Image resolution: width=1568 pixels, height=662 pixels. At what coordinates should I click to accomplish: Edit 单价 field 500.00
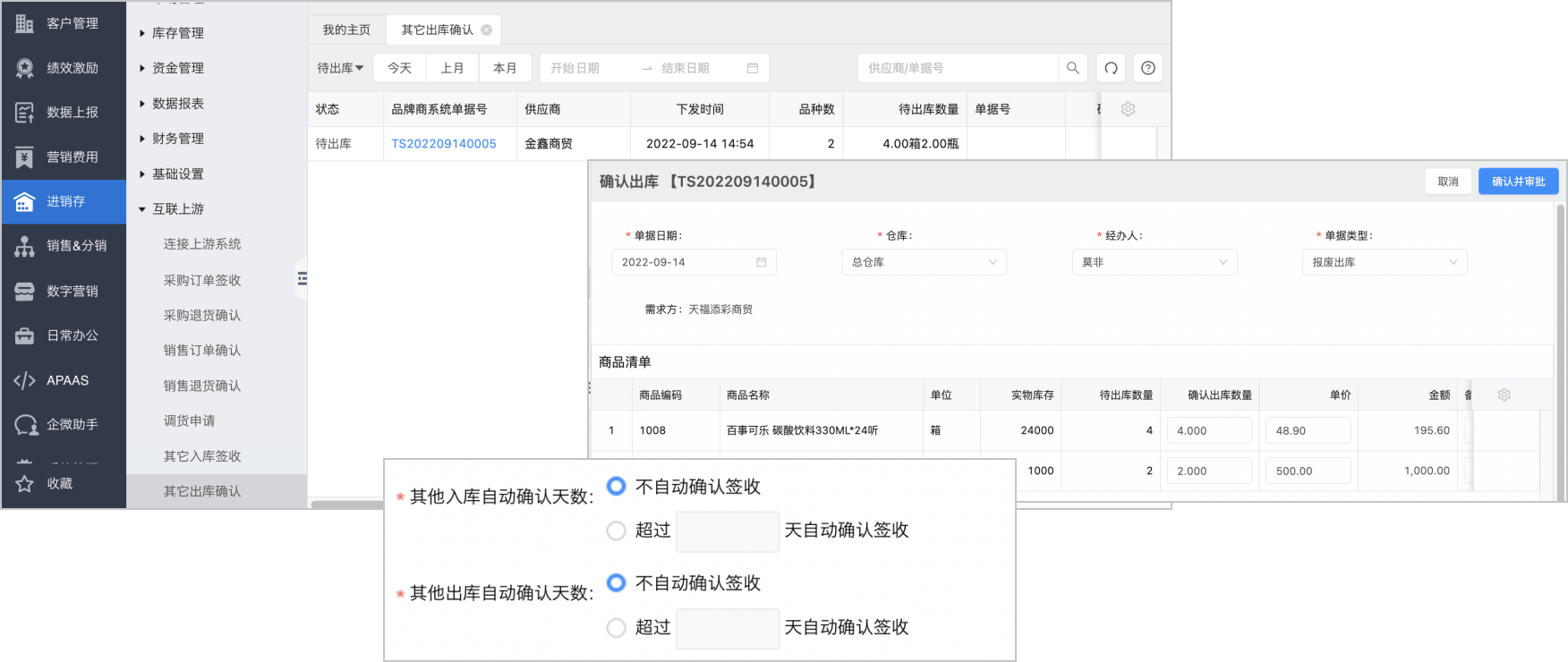[1308, 471]
